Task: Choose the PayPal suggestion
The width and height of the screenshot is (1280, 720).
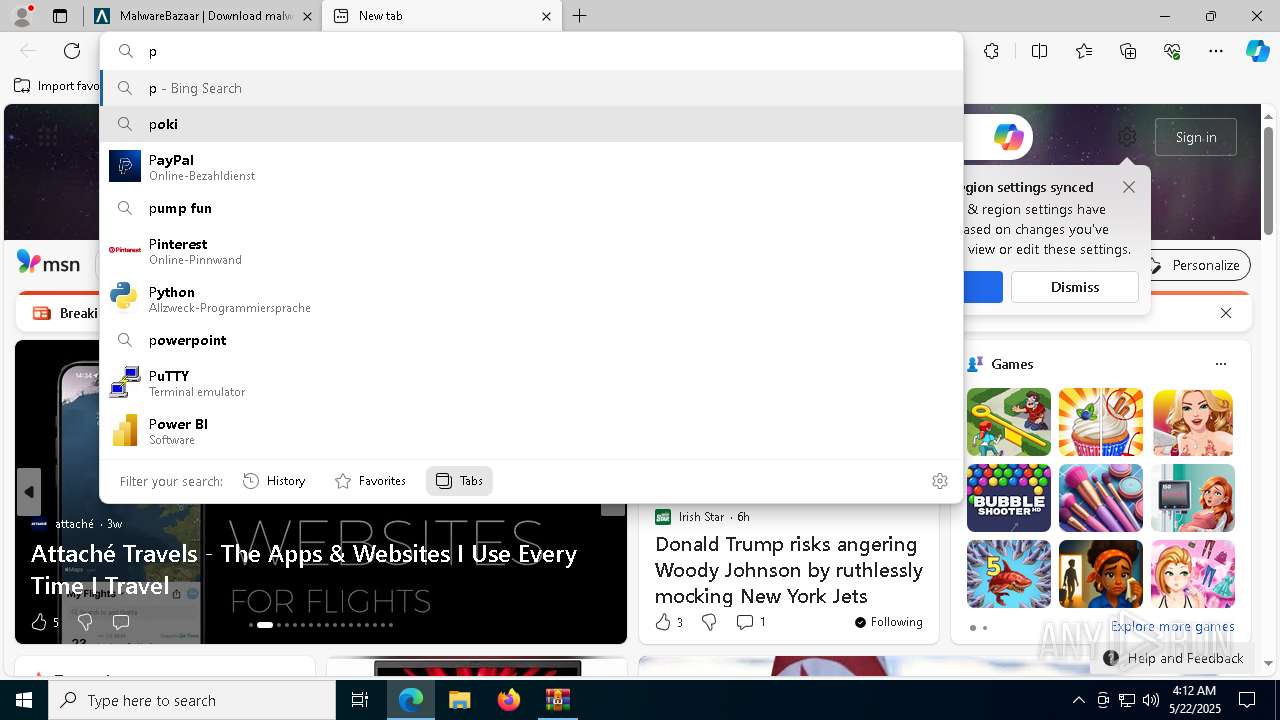Action: pos(532,167)
